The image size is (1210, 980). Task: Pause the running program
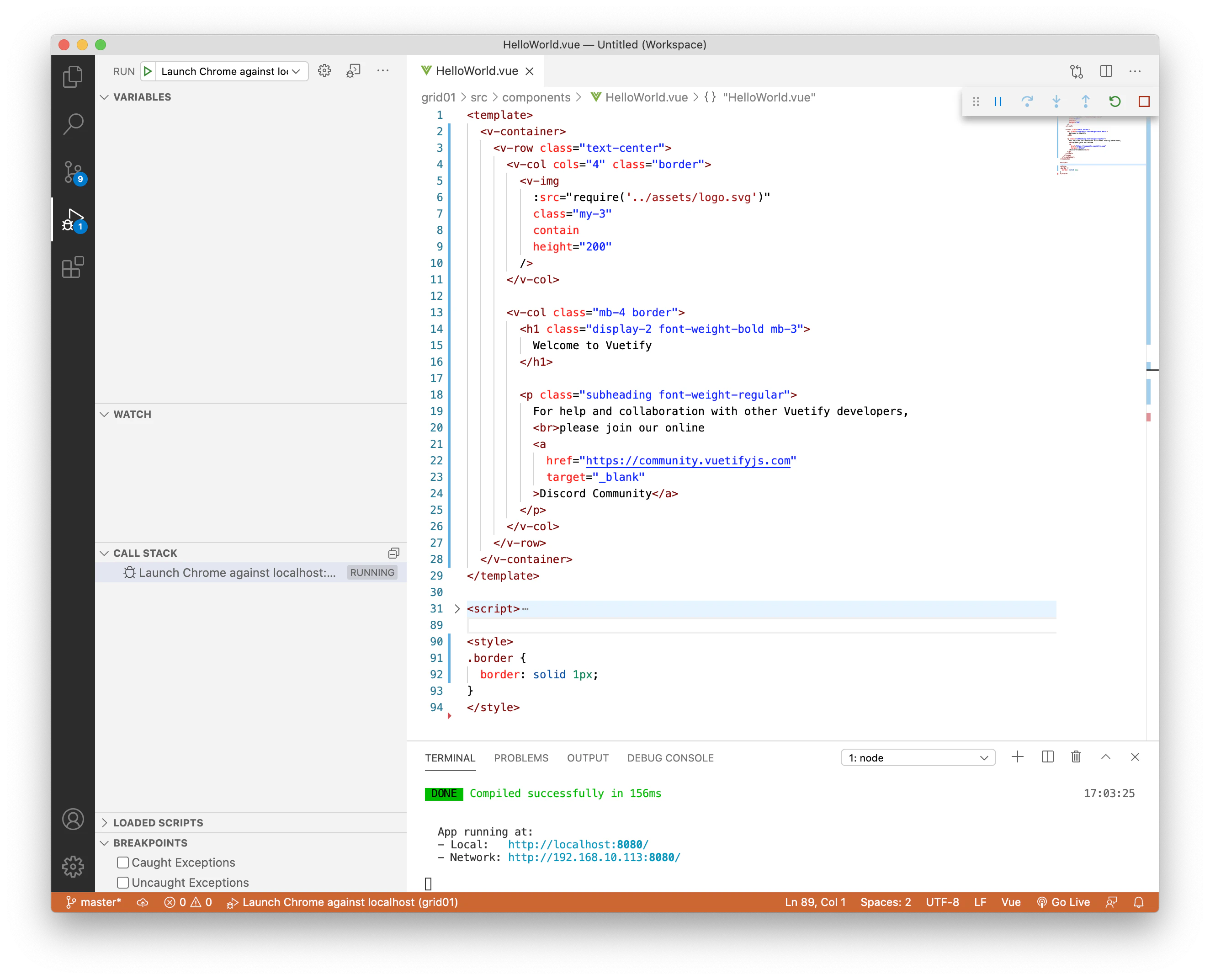click(x=998, y=101)
